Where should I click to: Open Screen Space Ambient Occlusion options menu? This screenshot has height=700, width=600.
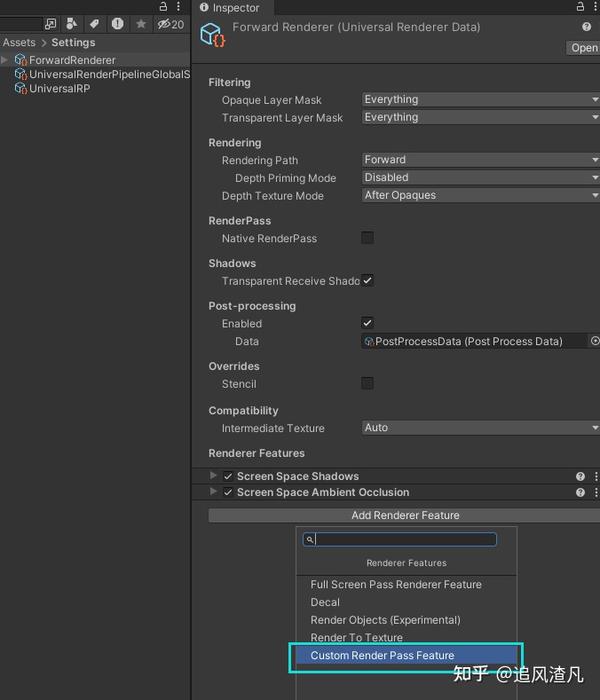point(596,492)
